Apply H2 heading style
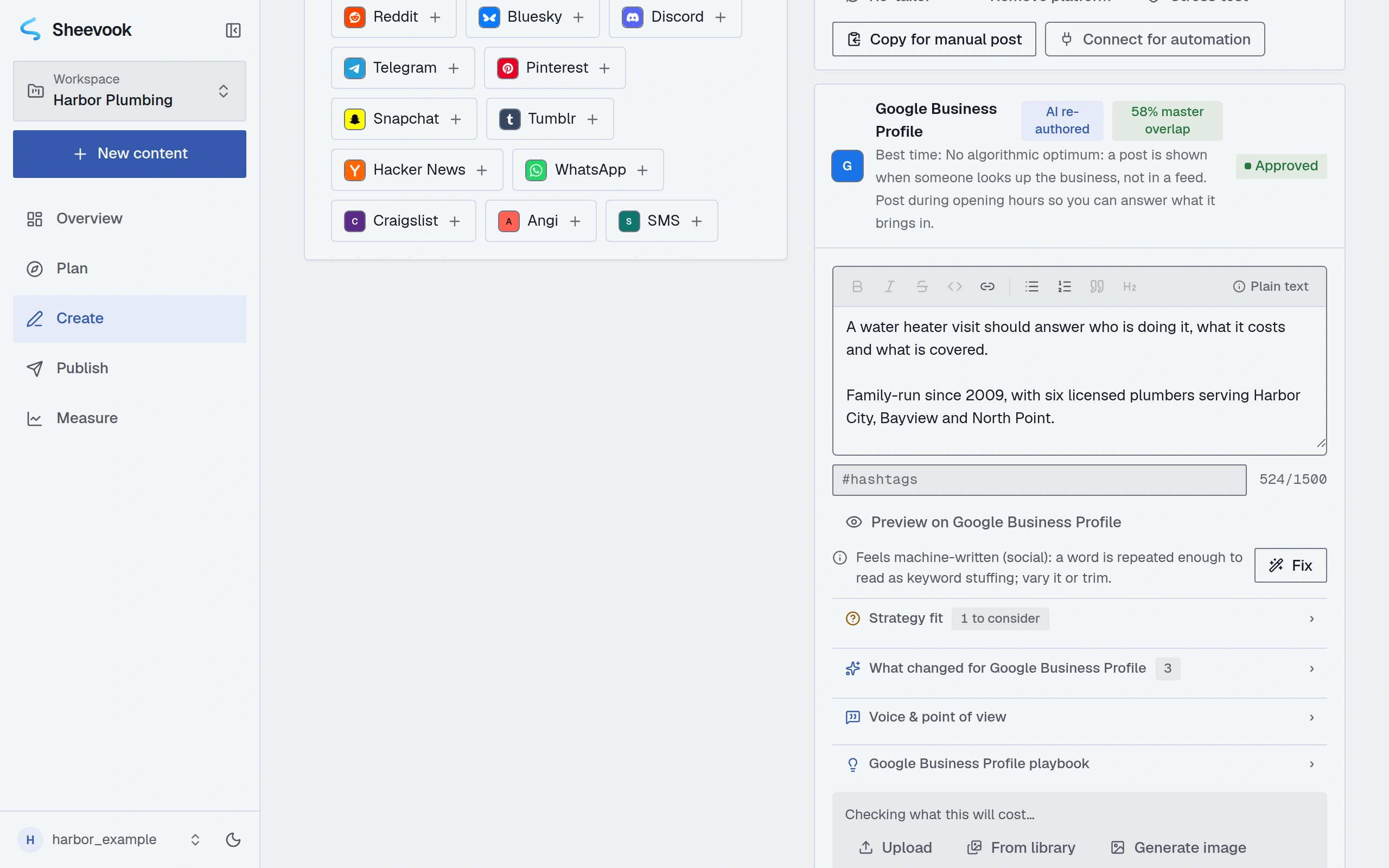Viewport: 1389px width, 868px height. click(x=1130, y=286)
